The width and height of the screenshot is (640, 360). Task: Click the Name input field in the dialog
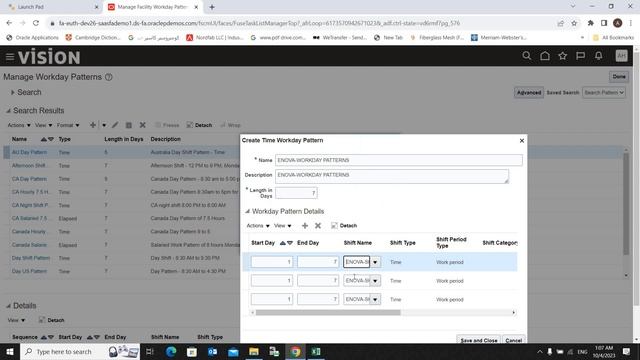coord(398,160)
